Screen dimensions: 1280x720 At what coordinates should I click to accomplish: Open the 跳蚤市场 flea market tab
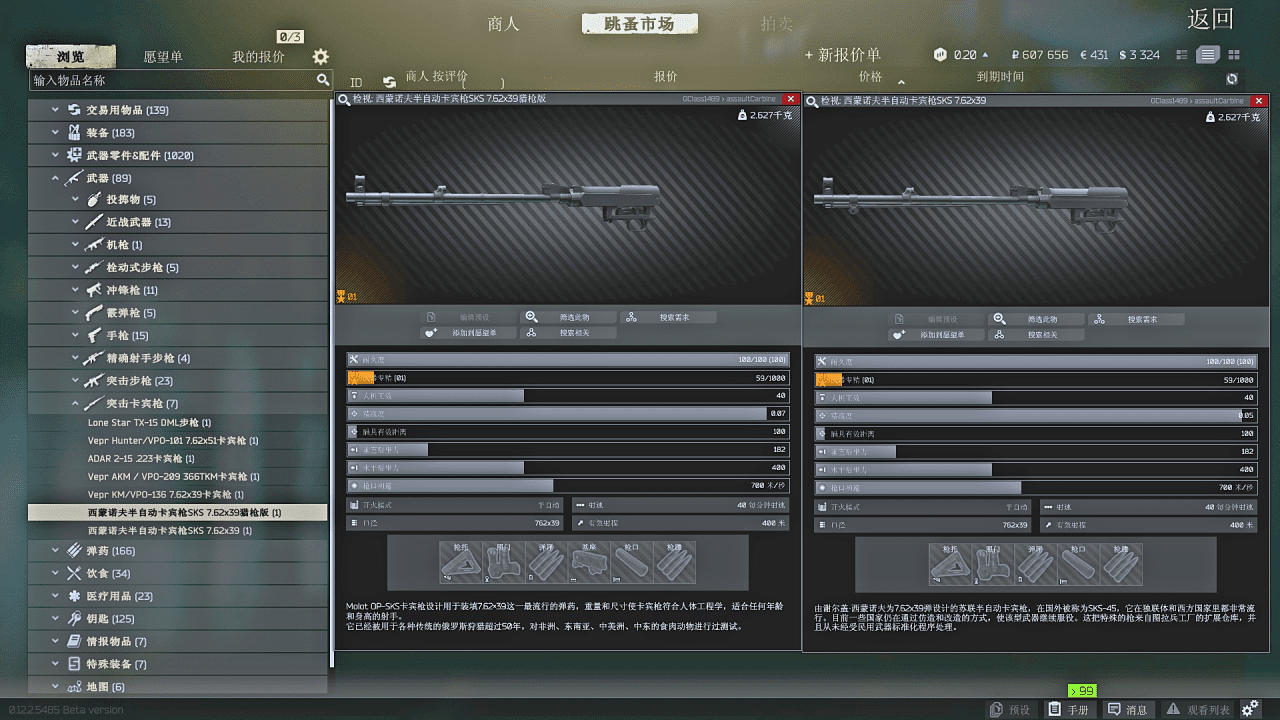coord(639,24)
